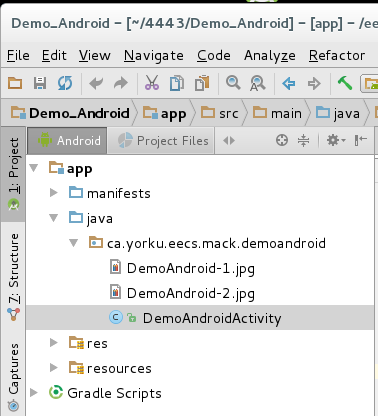Click the Undo arrow in toolbar
Screen dimensions: 378x416
(96, 83)
